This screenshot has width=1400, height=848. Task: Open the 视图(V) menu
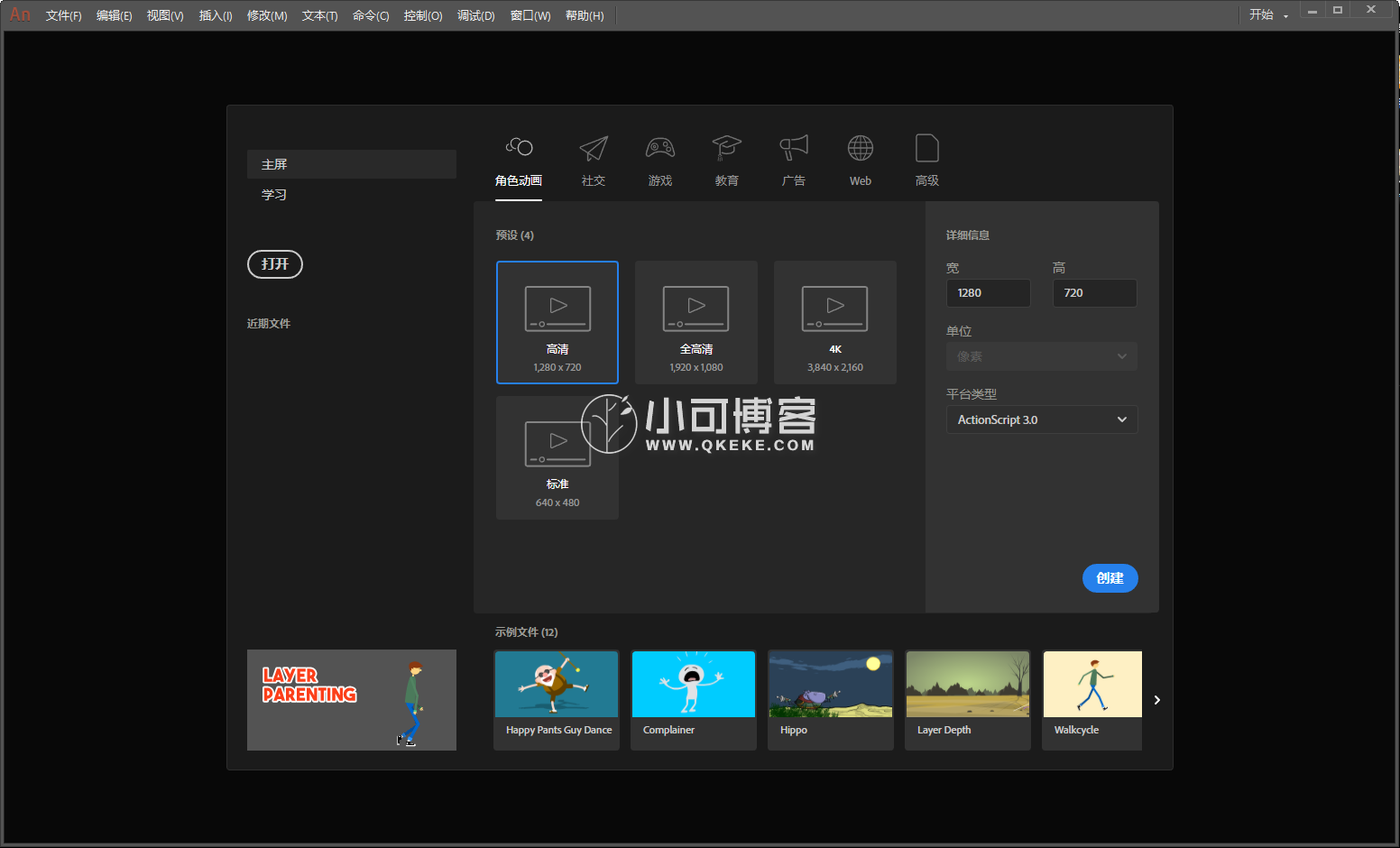[x=165, y=15]
